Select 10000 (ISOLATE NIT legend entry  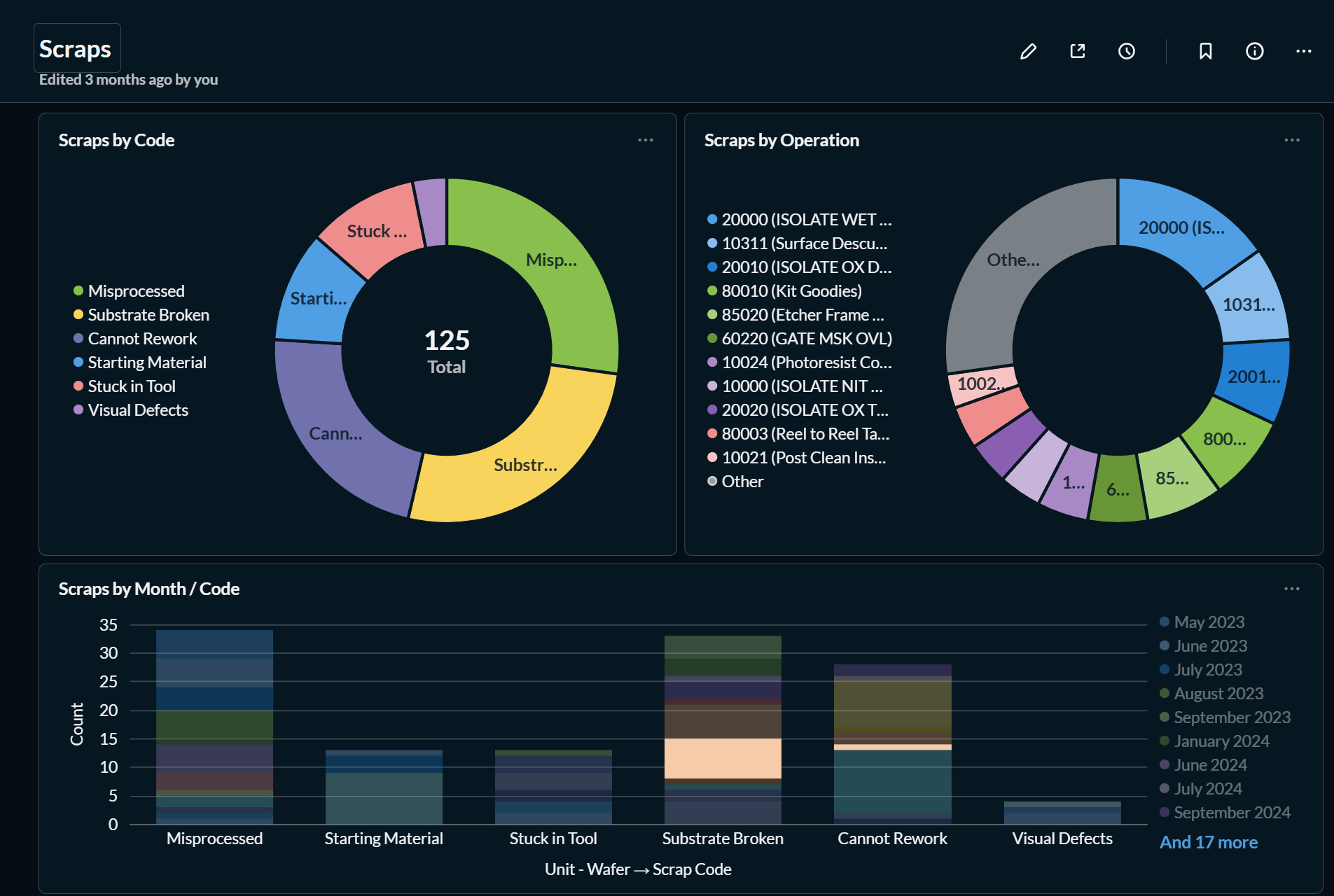[x=795, y=386]
